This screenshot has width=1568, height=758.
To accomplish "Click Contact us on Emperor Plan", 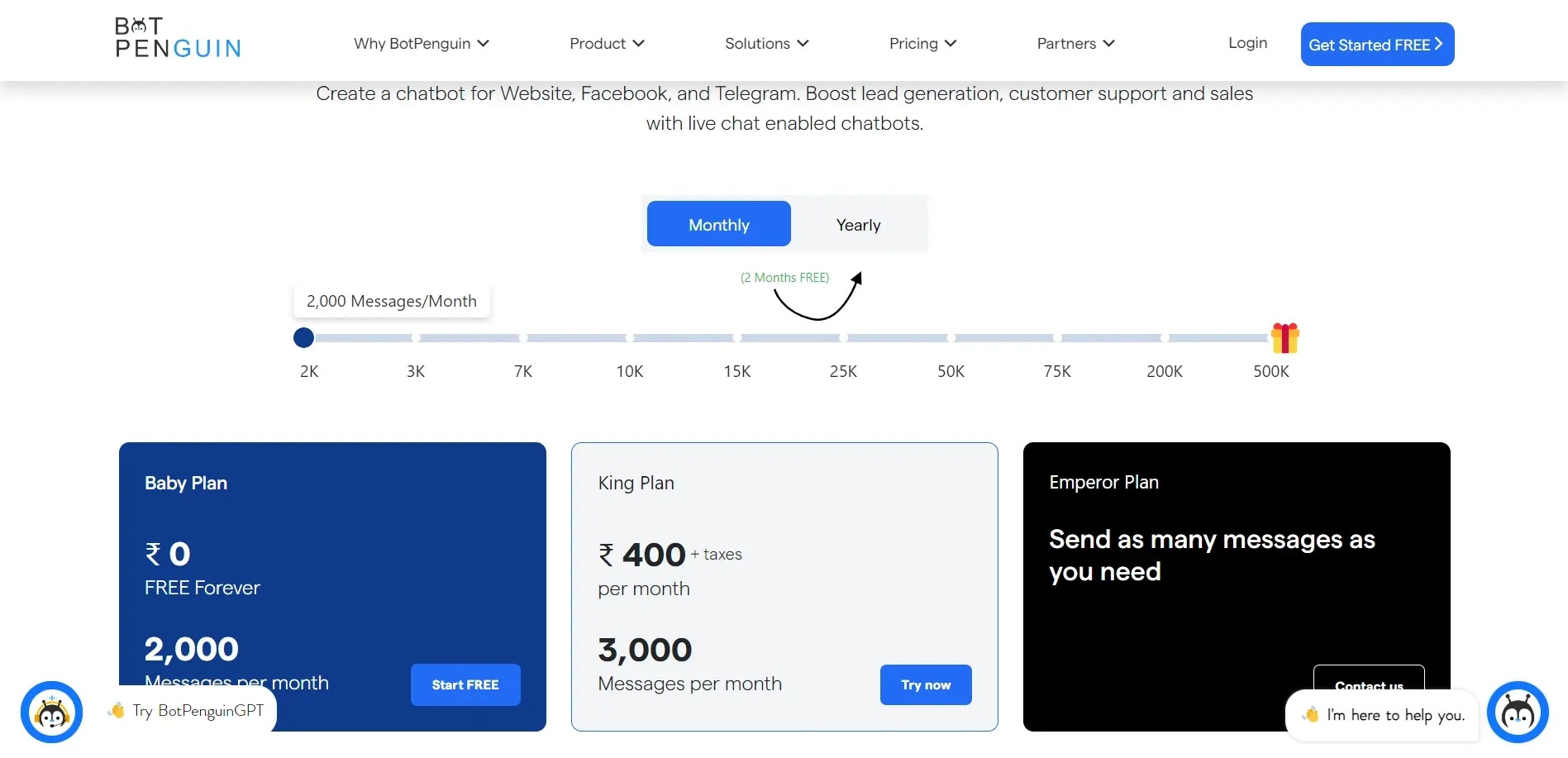I will (x=1369, y=679).
